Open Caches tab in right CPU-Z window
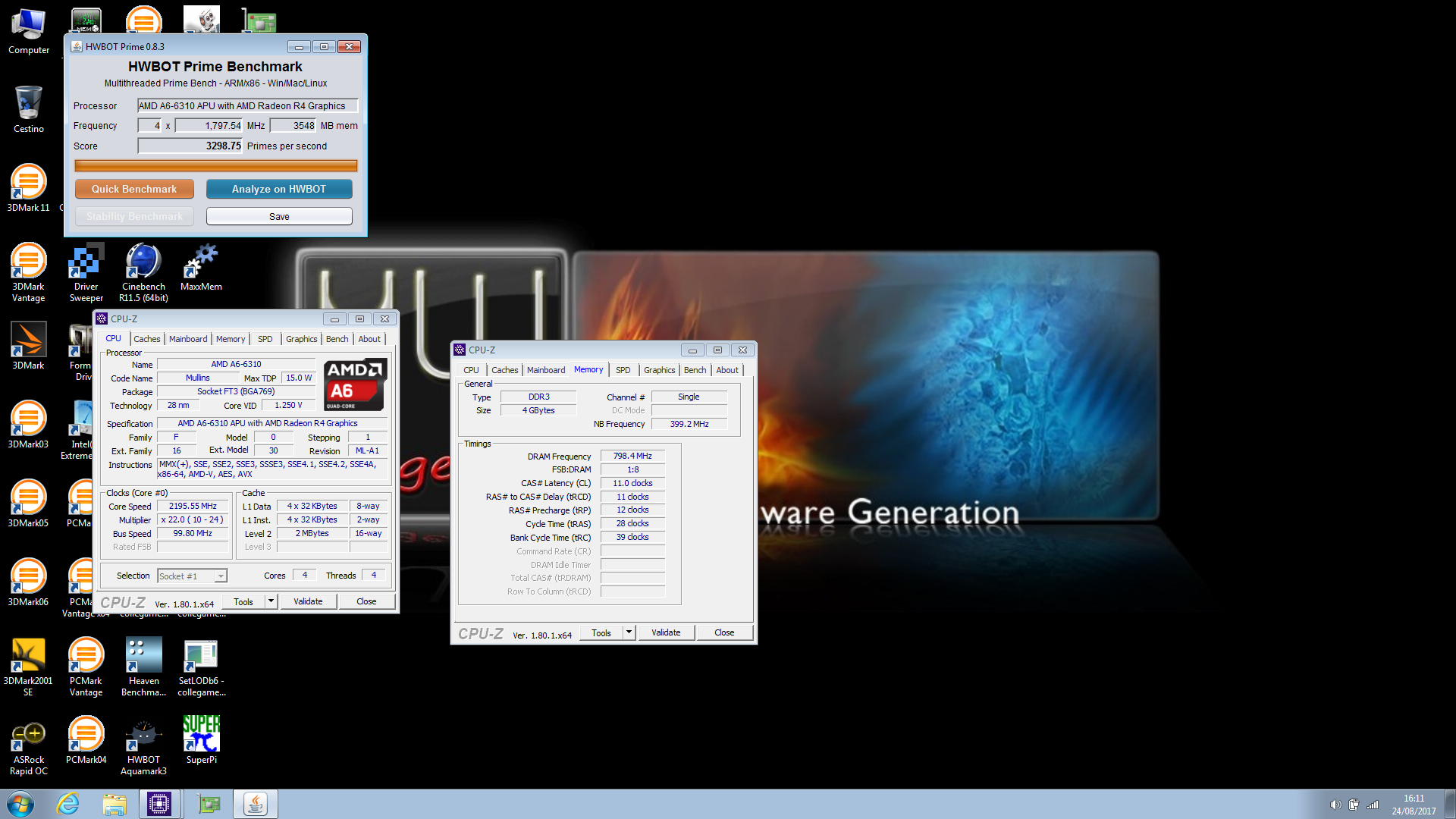The width and height of the screenshot is (1456, 819). pyautogui.click(x=505, y=370)
